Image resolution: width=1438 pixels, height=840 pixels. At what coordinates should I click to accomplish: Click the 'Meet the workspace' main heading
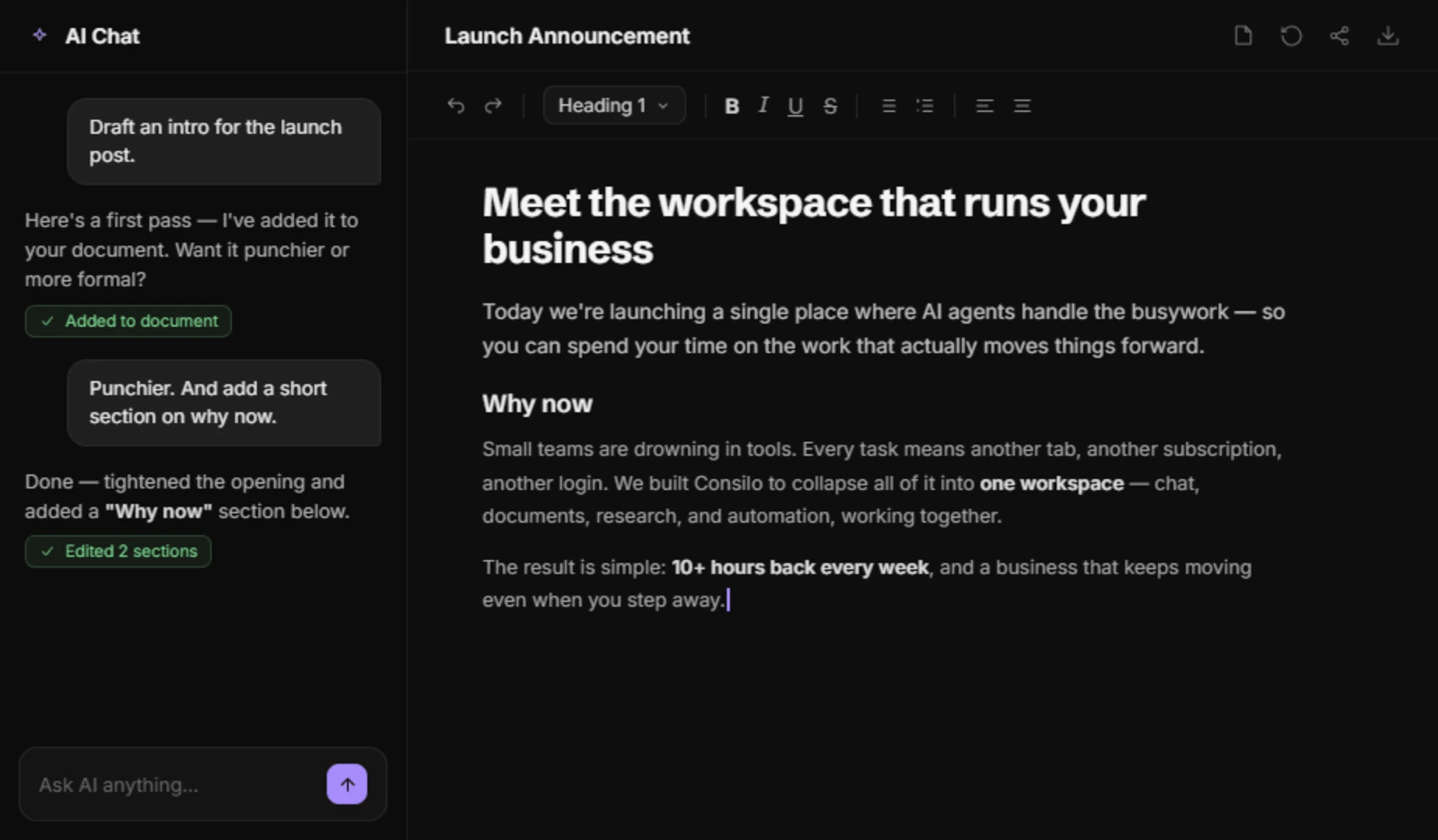813,226
